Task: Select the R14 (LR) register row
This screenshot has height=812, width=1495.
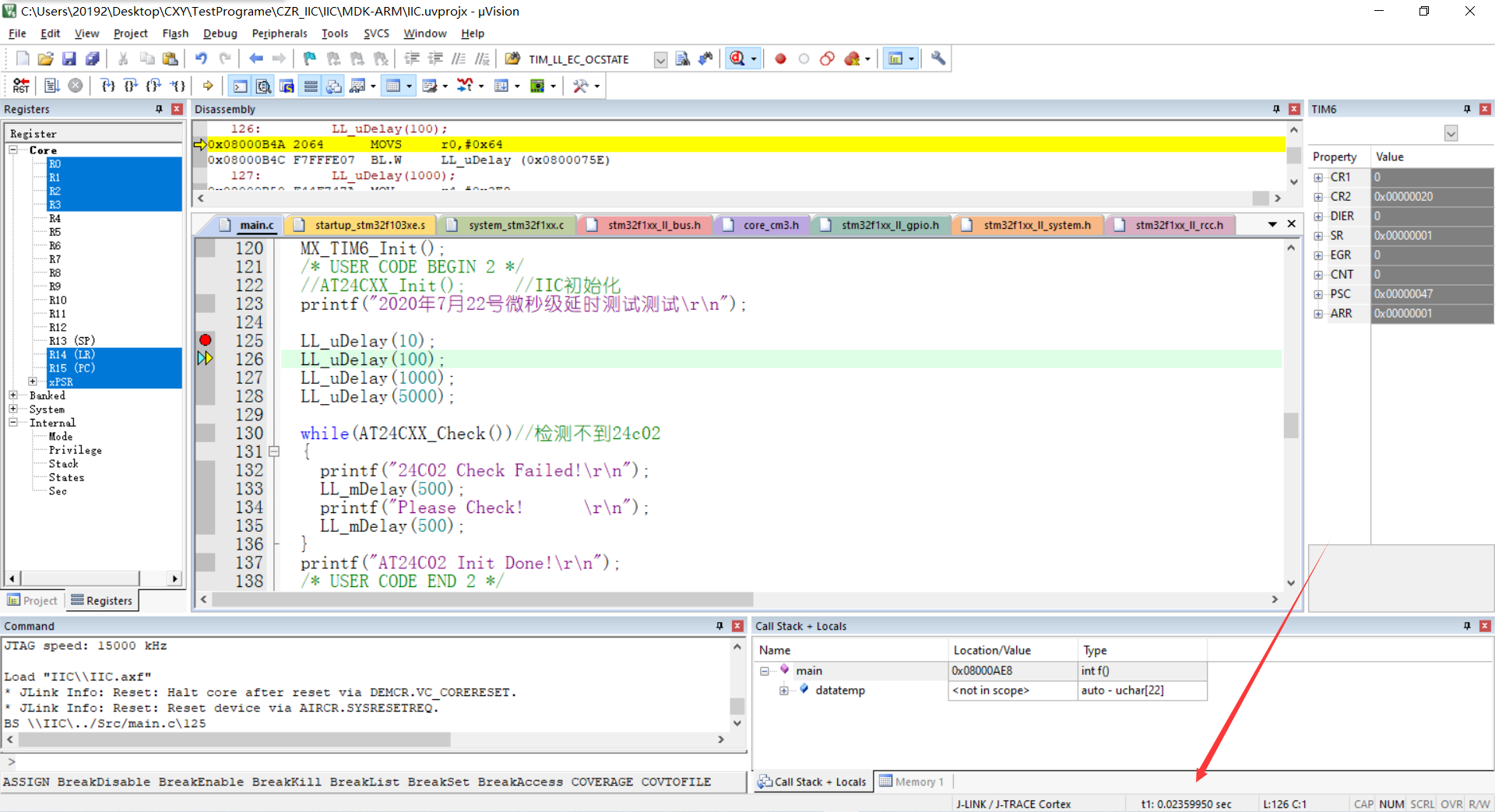Action: 114,354
